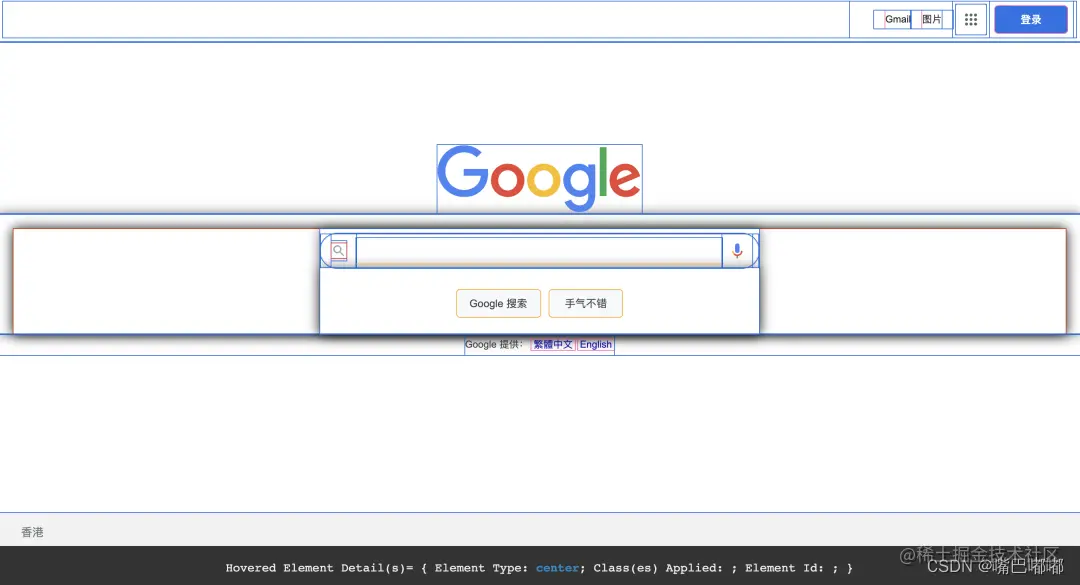Click the 'center' element type in hover details

557,568
